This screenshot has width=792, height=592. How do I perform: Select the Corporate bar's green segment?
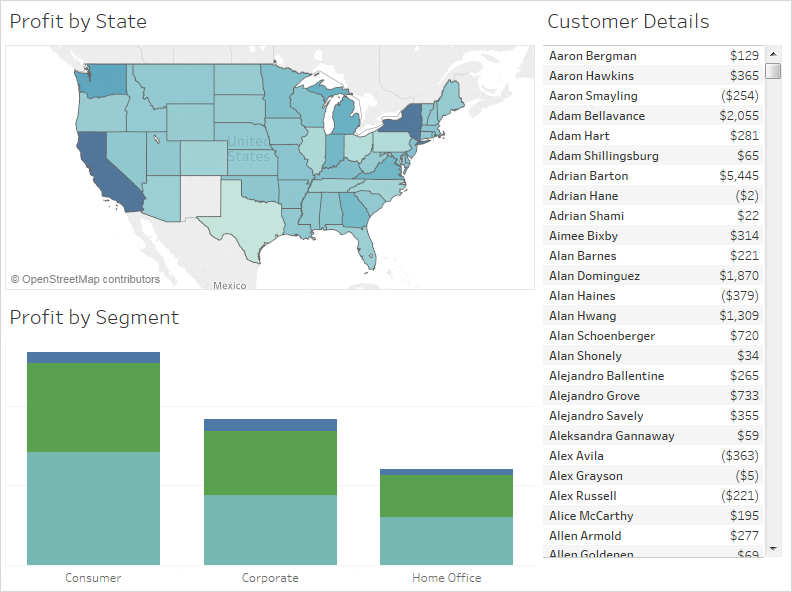(270, 463)
